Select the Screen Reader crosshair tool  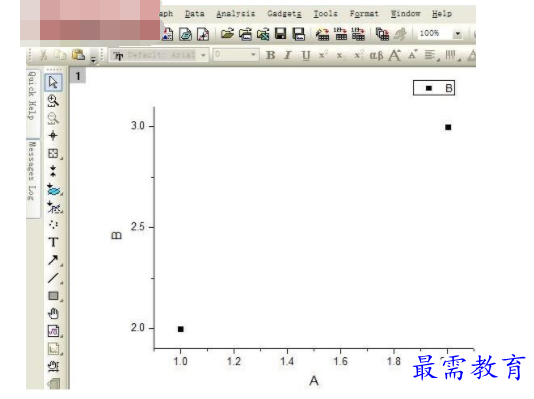click(x=53, y=135)
